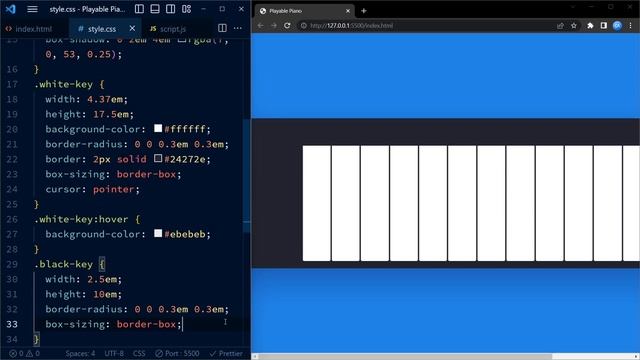Select CSS language mode in status bar
The height and width of the screenshot is (360, 640).
pos(139,353)
